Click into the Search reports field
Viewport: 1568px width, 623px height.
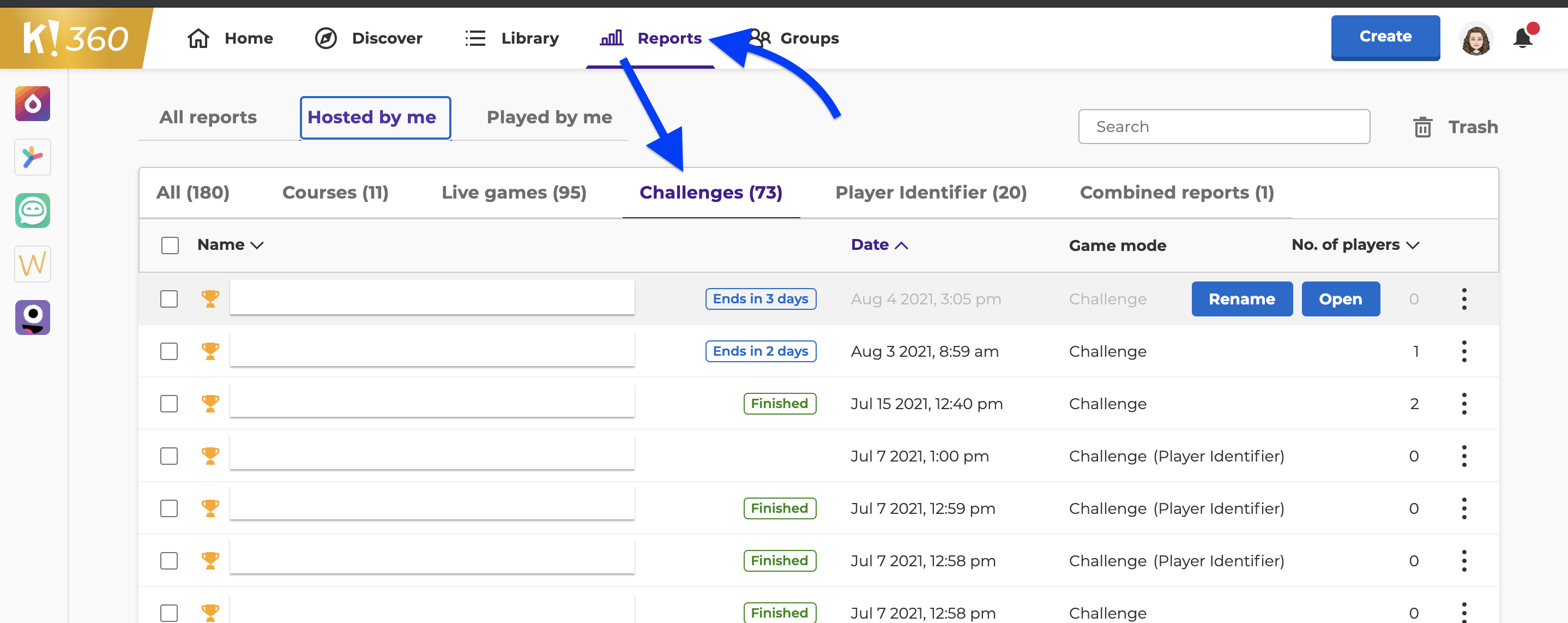click(1223, 127)
